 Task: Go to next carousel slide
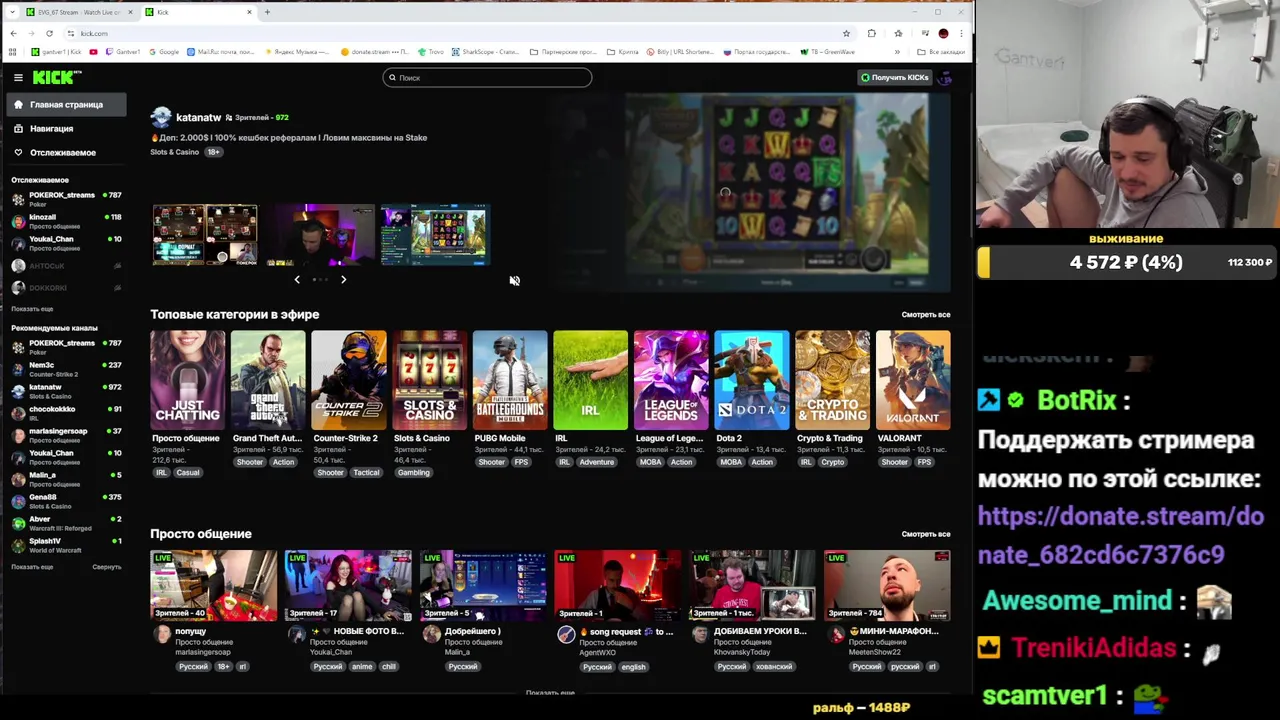343,280
